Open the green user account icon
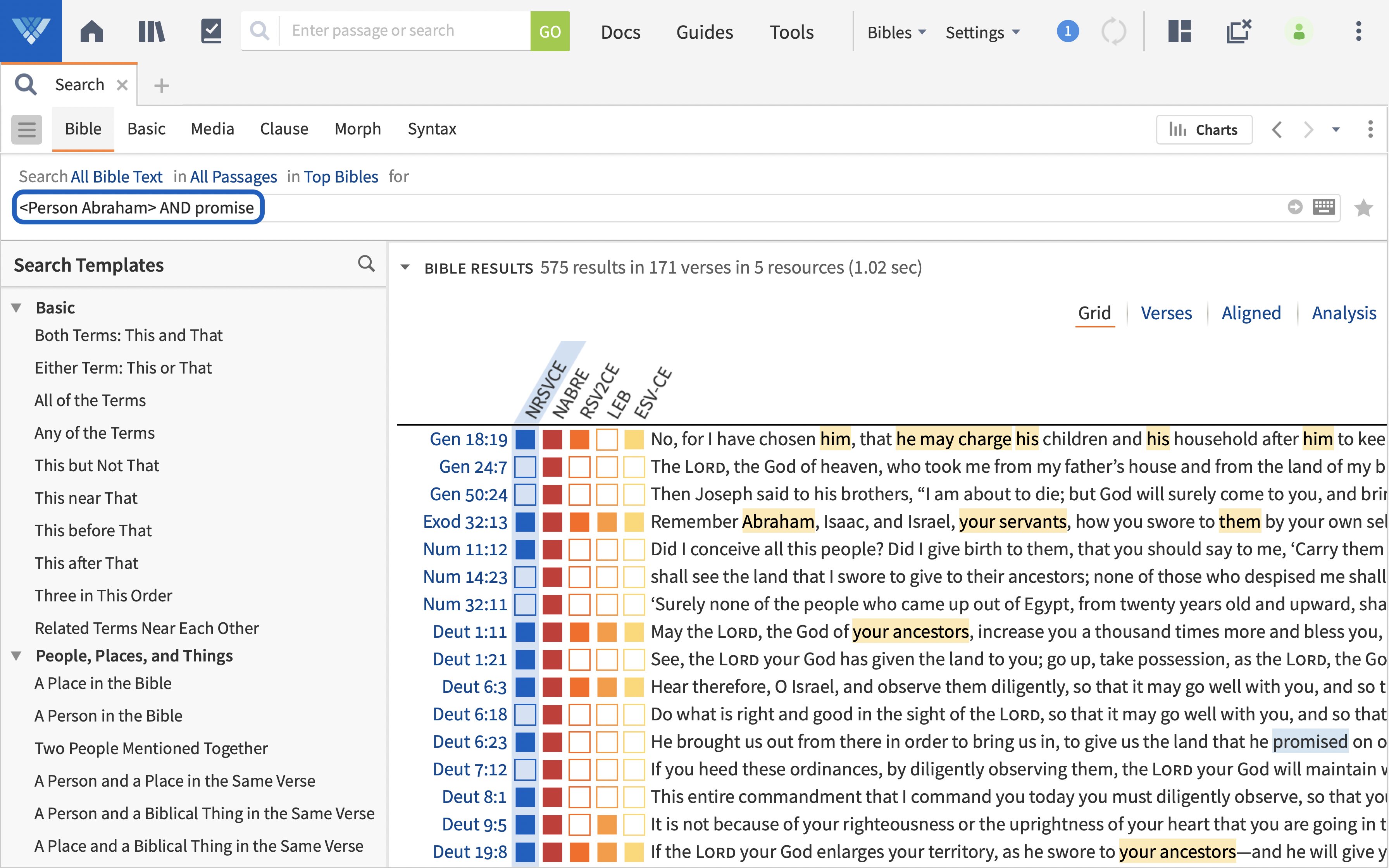This screenshot has height=868, width=1389. click(1299, 31)
